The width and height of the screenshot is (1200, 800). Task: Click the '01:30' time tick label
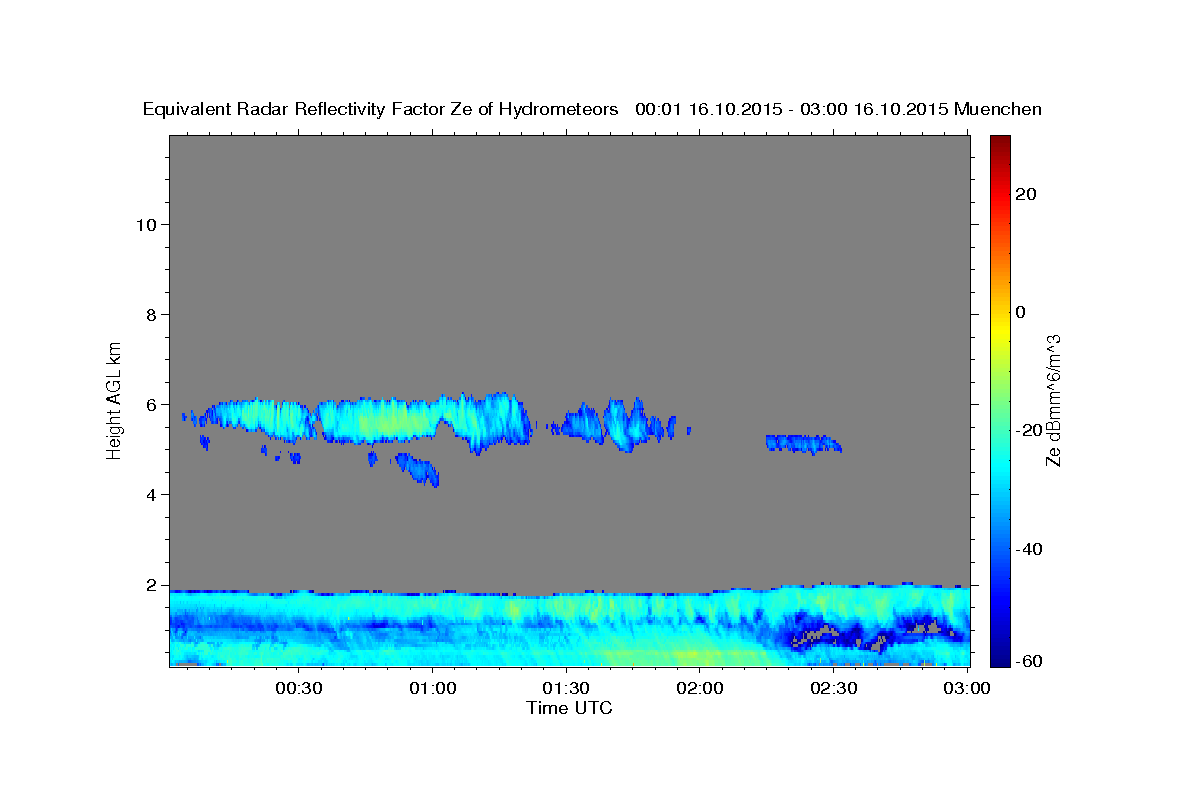(x=565, y=688)
